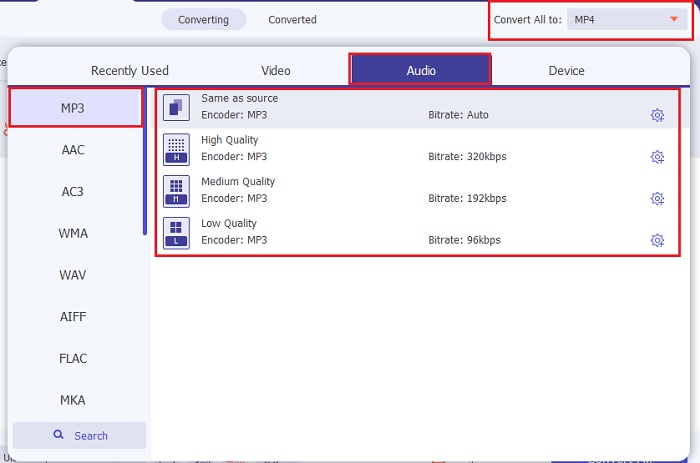Open settings gear for Low Quality preset

(657, 240)
